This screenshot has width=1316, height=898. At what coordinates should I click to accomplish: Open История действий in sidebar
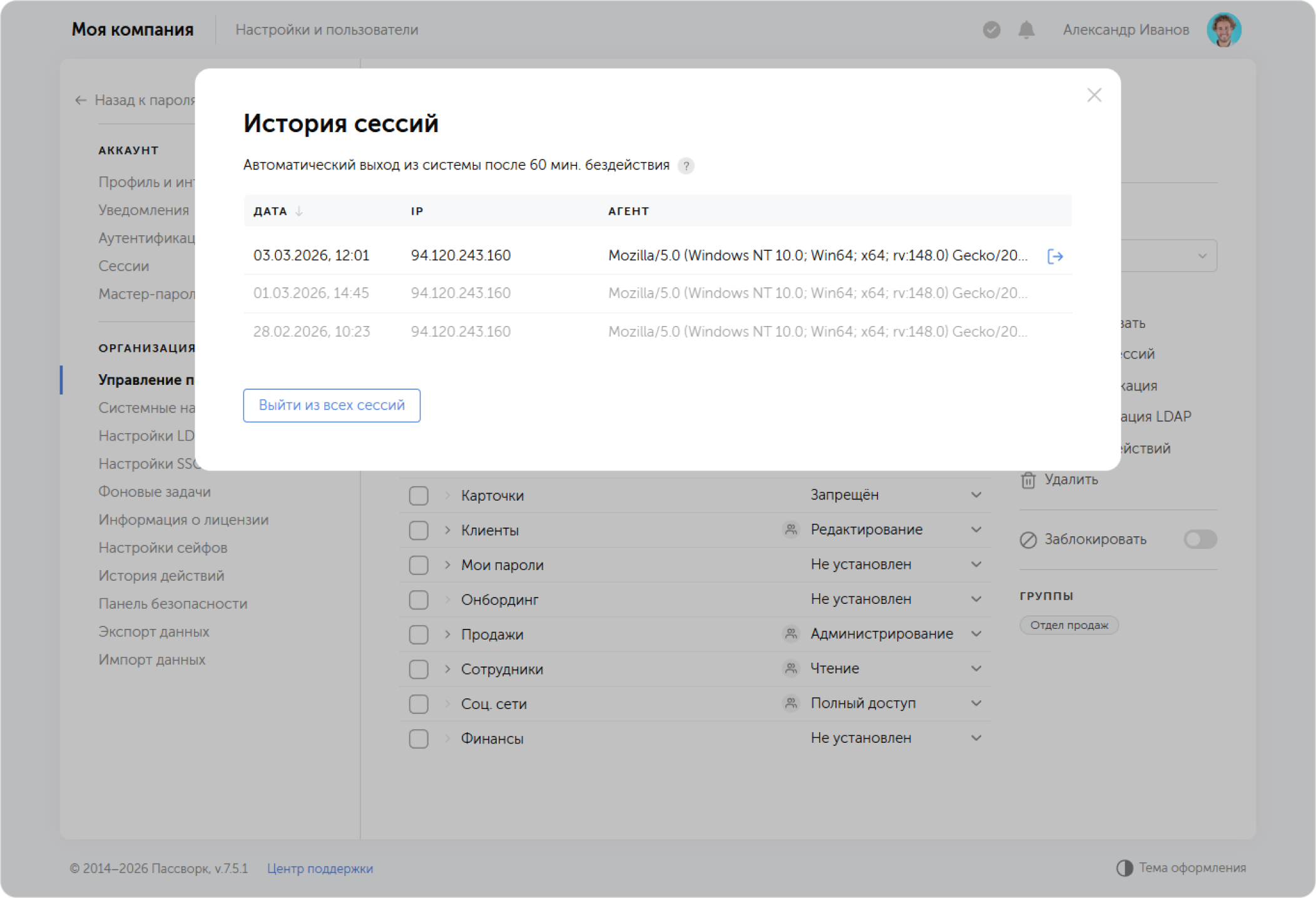[161, 576]
